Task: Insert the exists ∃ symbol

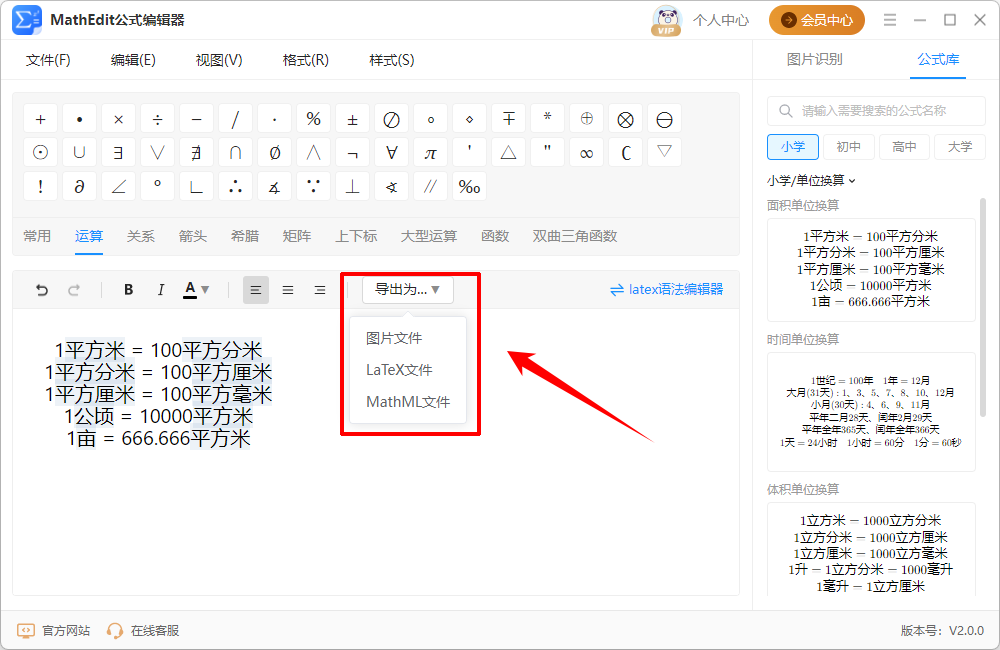Action: pos(119,152)
